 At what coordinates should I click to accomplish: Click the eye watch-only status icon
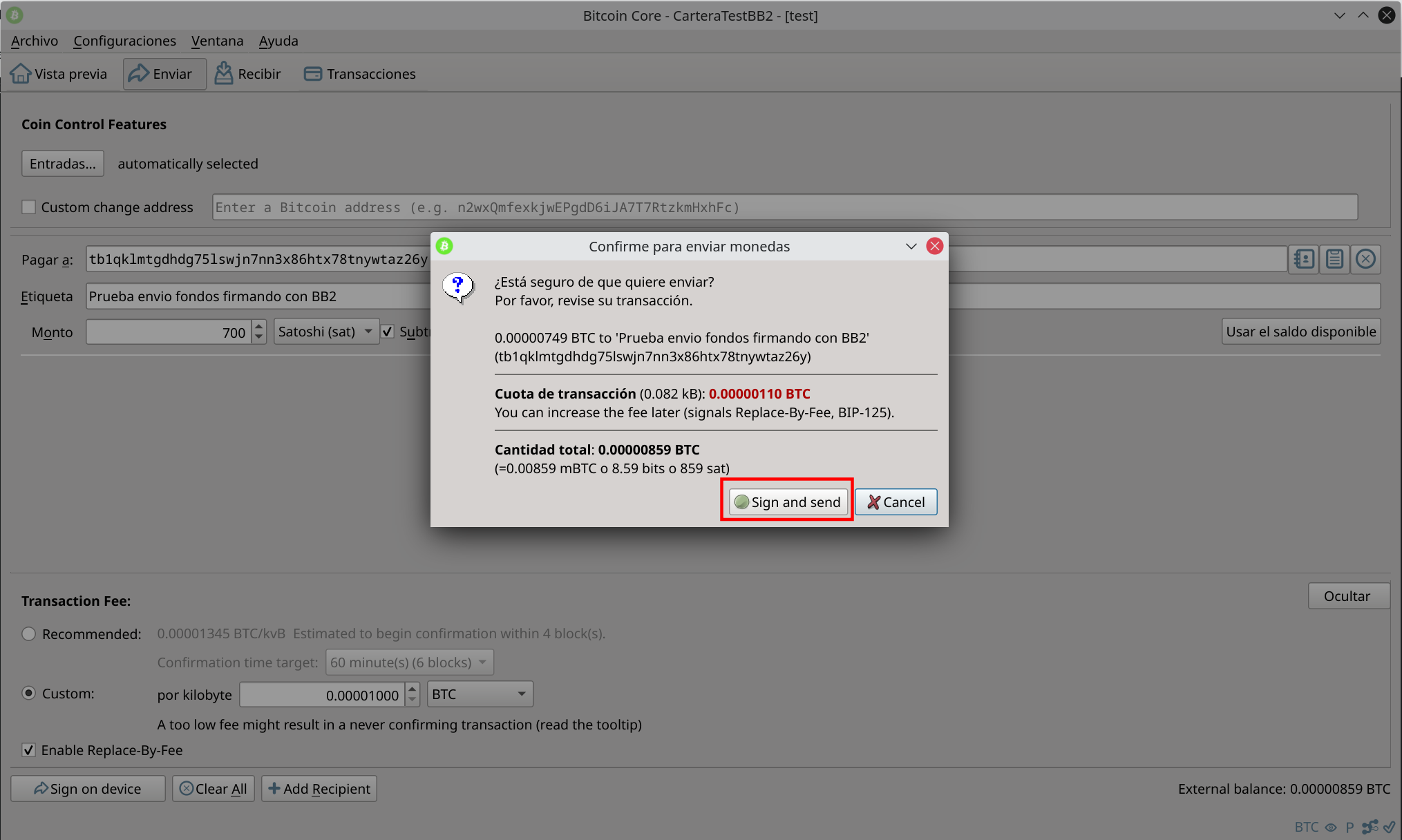(1331, 827)
